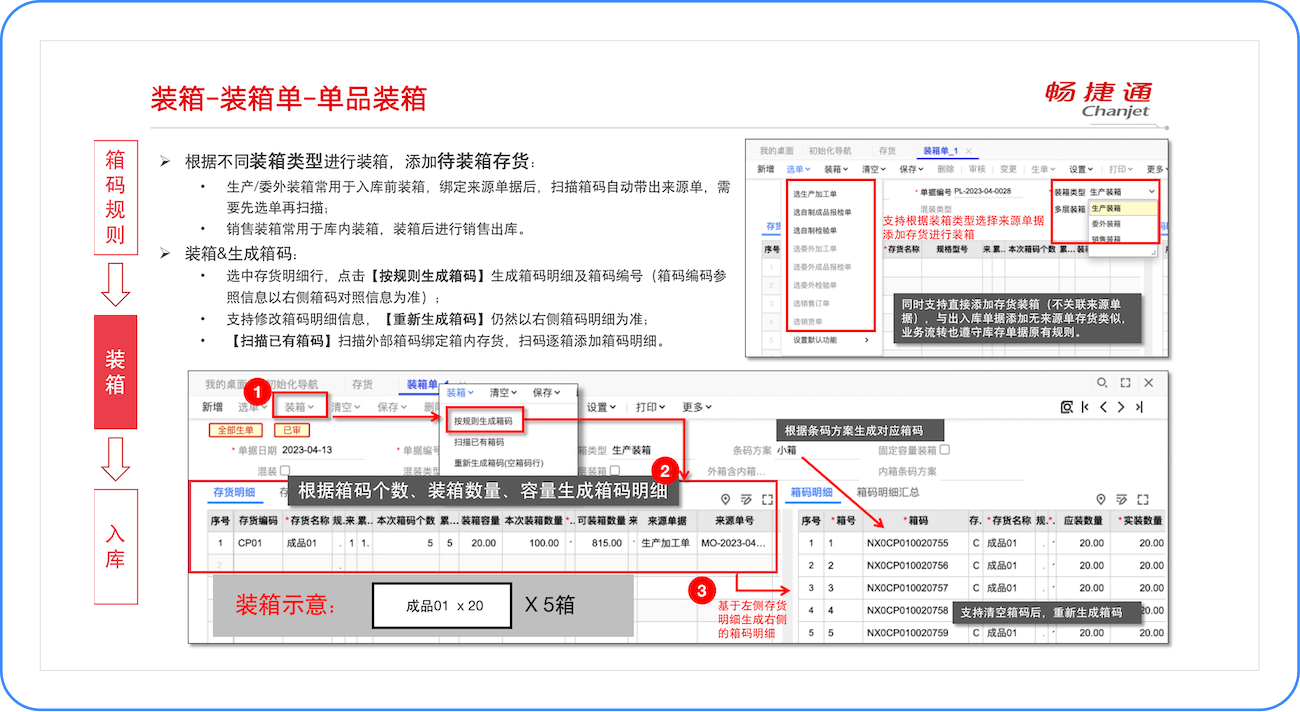Jump to the last record using the end arrow
Screen dimensions: 1300x712
pos(1141,407)
